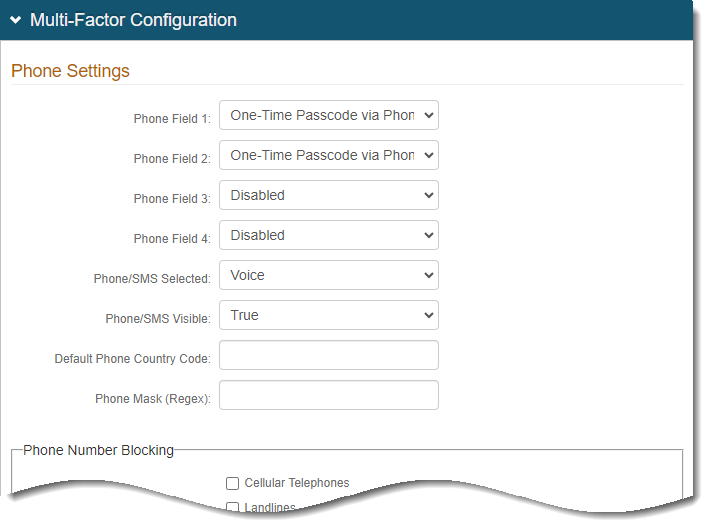708x528 pixels.
Task: Click the Cellular Telephones label text
Action: point(297,484)
